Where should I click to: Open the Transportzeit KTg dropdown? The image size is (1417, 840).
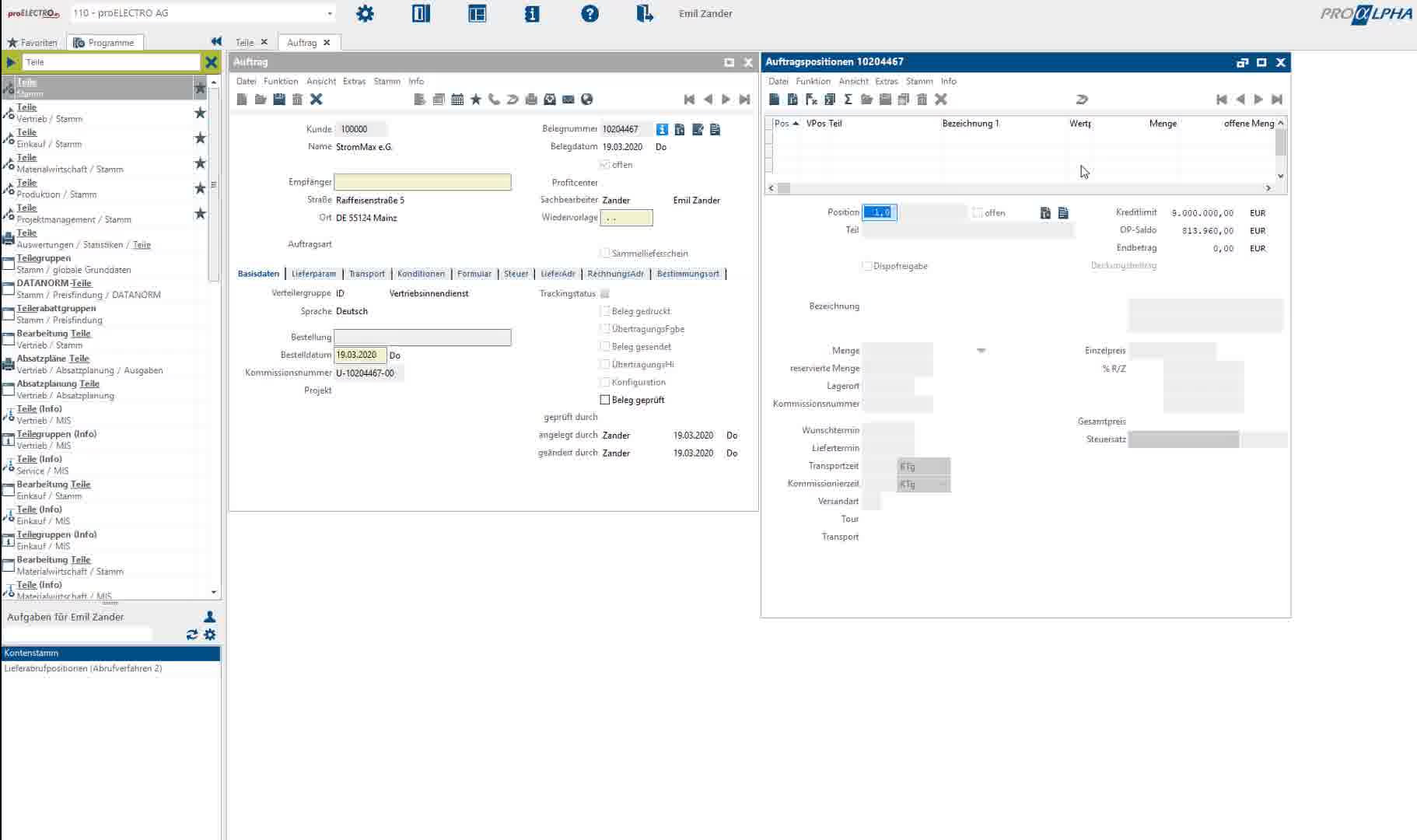pyautogui.click(x=924, y=466)
